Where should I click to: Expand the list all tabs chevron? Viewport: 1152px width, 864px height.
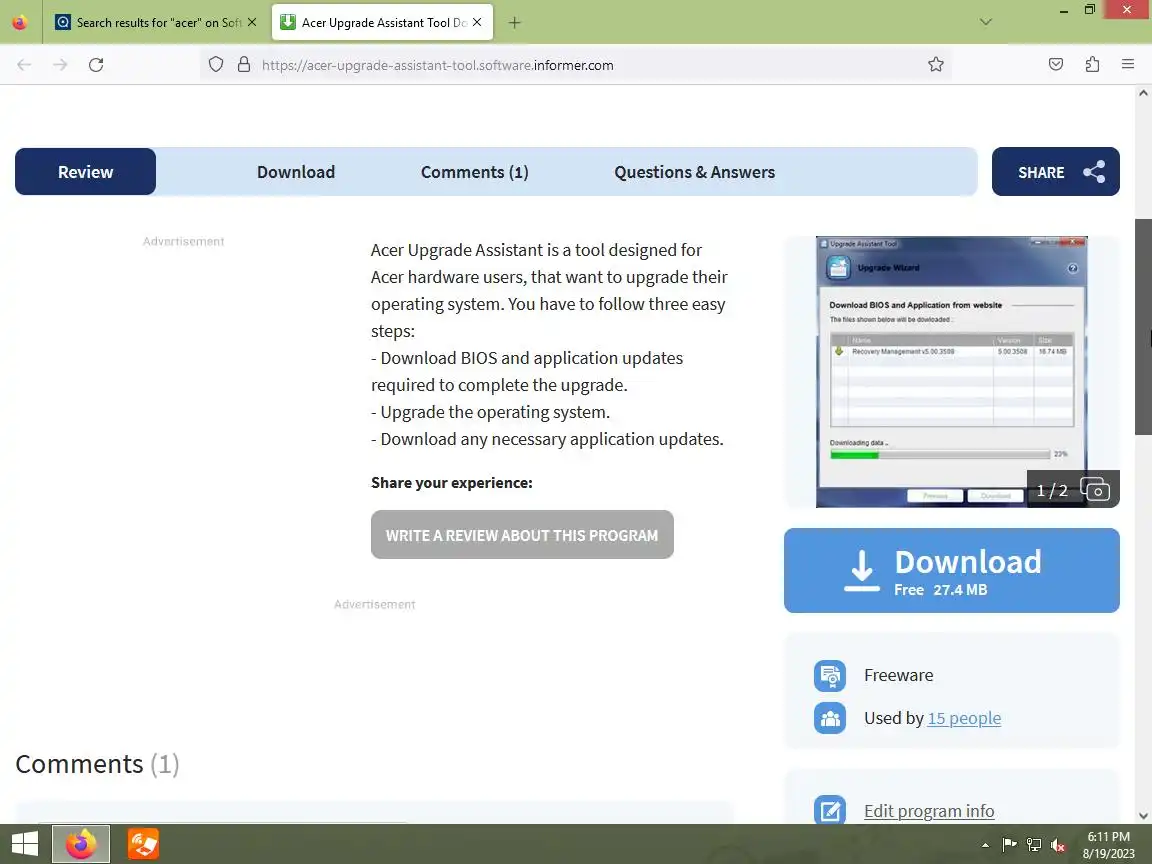tap(986, 22)
